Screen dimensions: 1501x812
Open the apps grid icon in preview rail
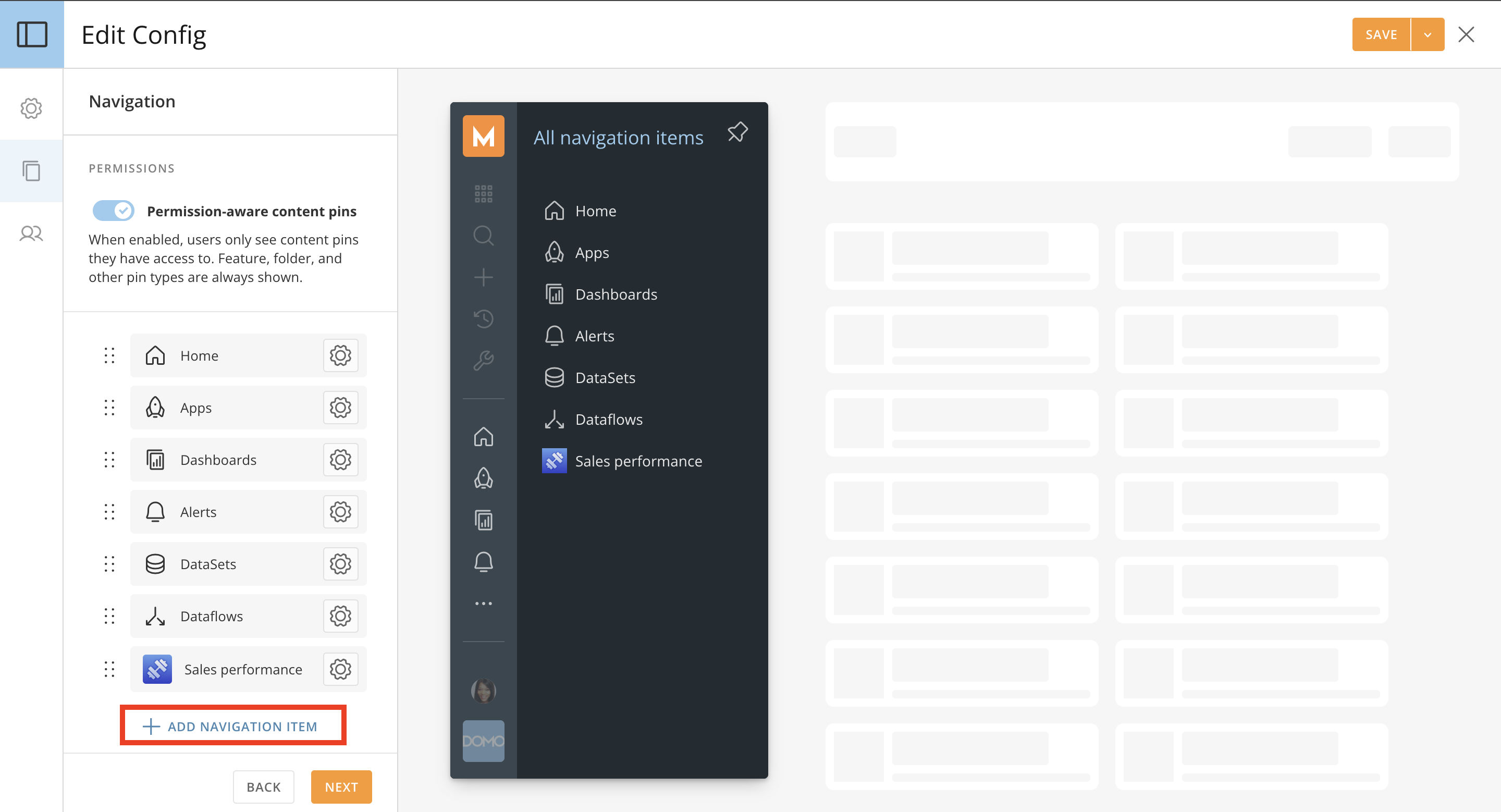(x=484, y=194)
